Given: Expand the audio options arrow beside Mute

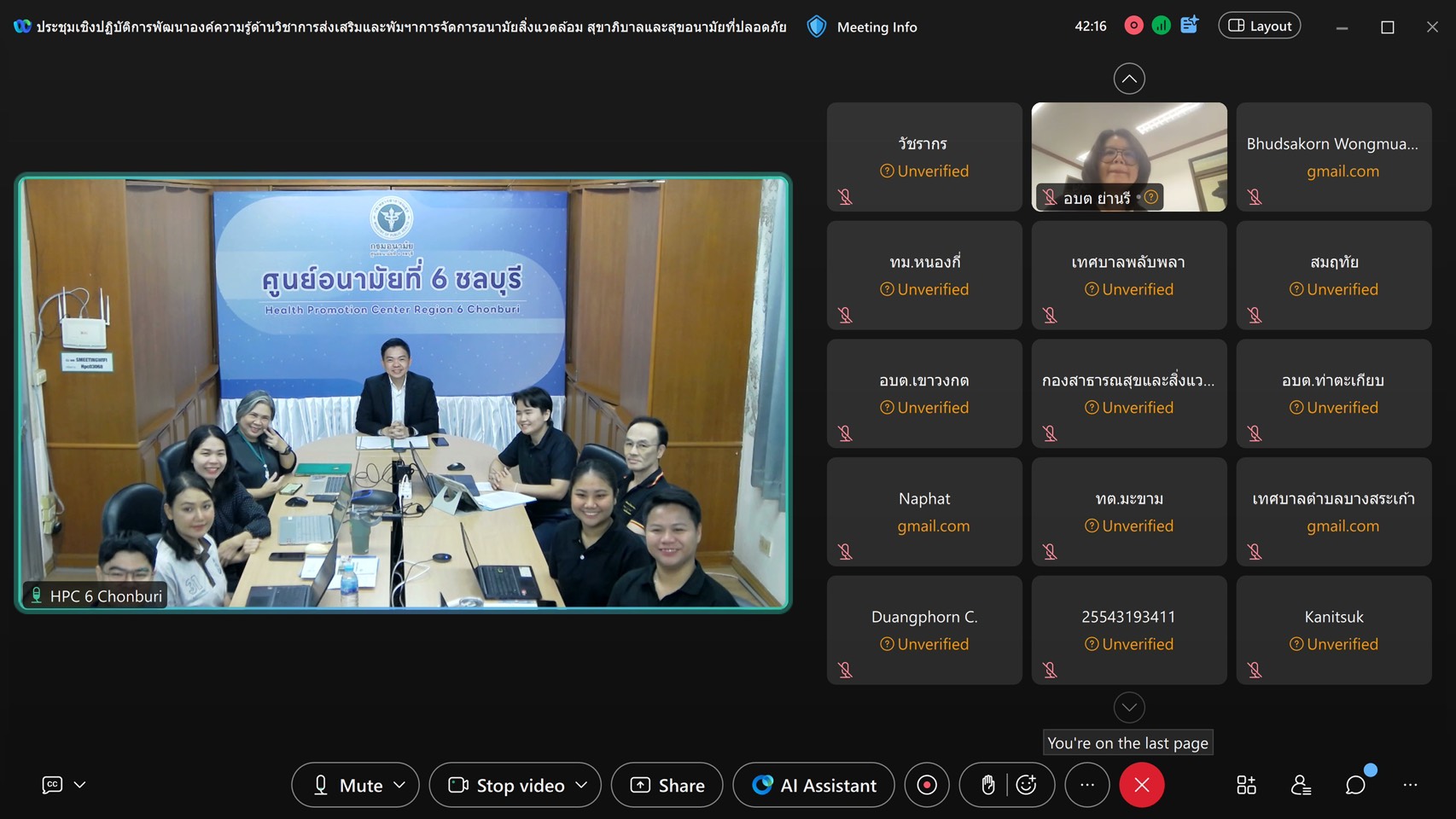Looking at the screenshot, I should tap(399, 785).
